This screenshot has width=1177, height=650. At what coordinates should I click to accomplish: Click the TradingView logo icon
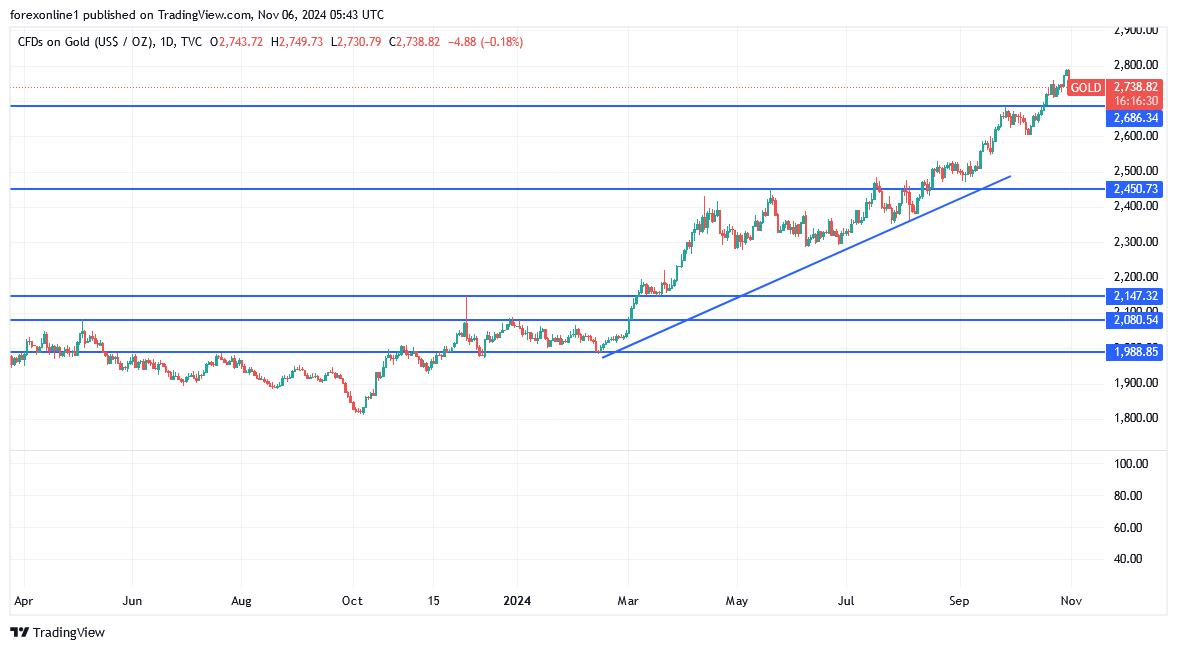(19, 632)
